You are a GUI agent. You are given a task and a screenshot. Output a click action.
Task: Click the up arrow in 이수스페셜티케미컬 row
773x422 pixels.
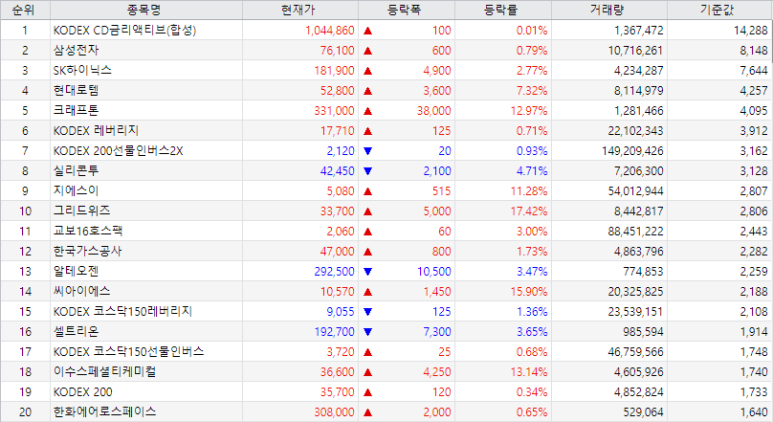click(368, 372)
